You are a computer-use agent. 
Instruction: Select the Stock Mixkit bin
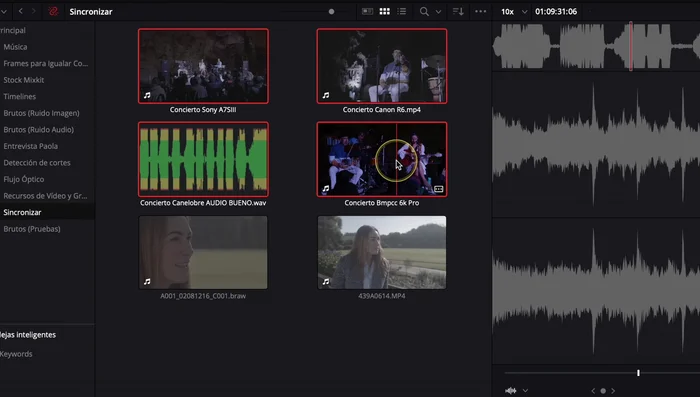pos(24,80)
